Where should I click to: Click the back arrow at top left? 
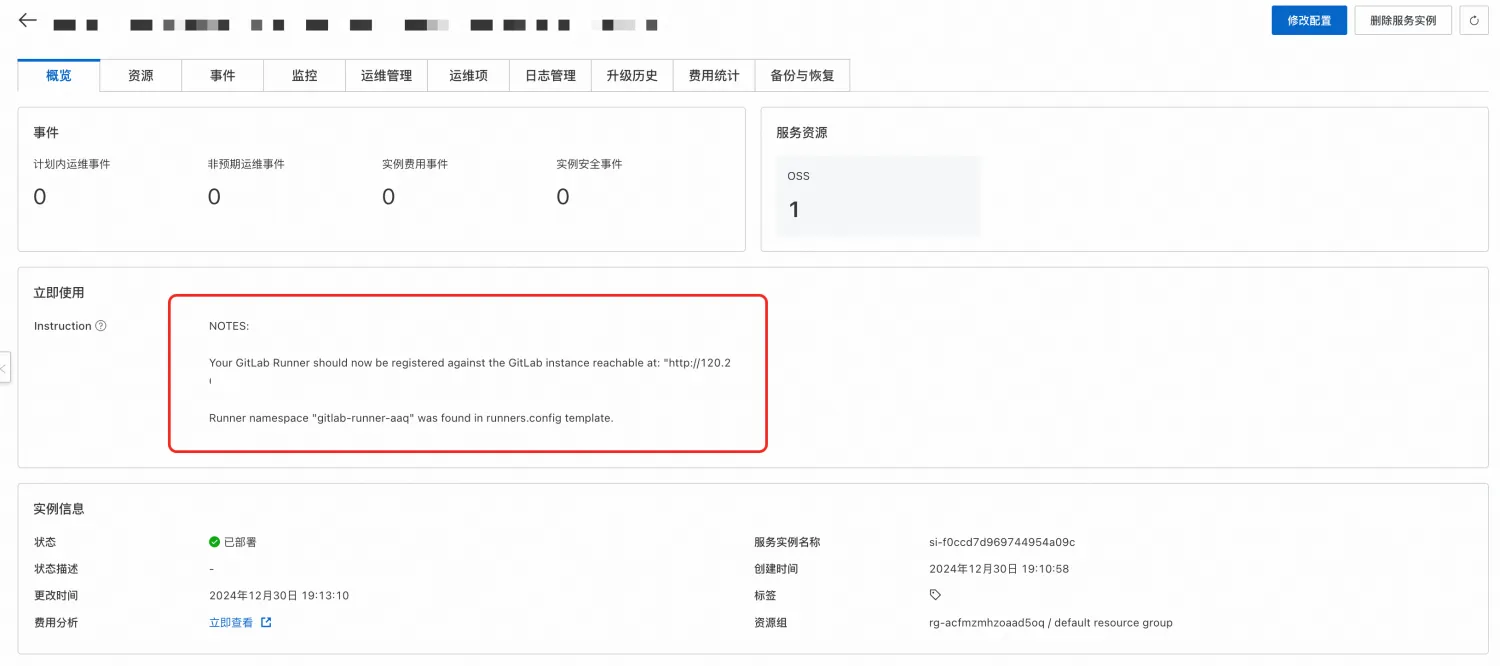click(26, 20)
